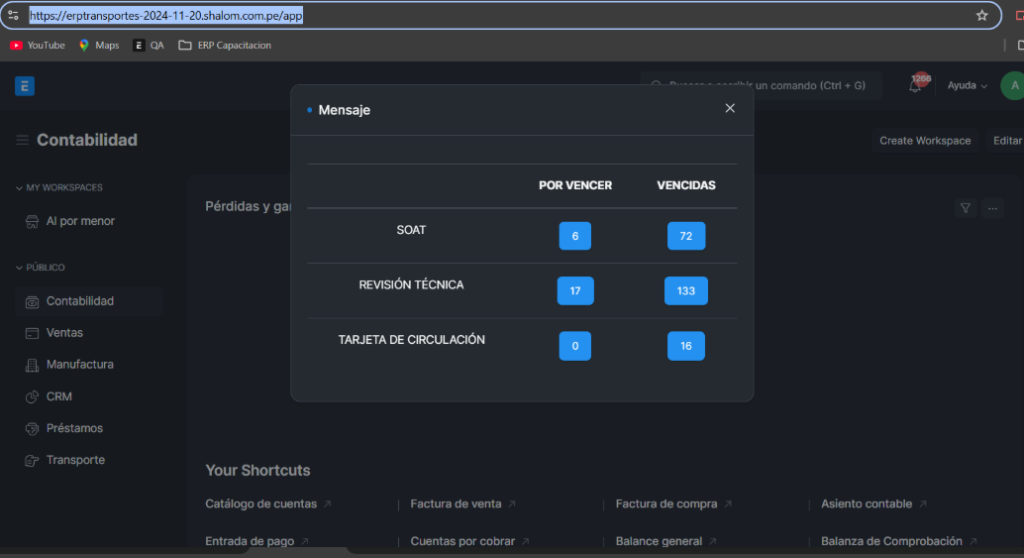Open the Transporte workspace
Screen dimensions: 1024x558
point(75,460)
